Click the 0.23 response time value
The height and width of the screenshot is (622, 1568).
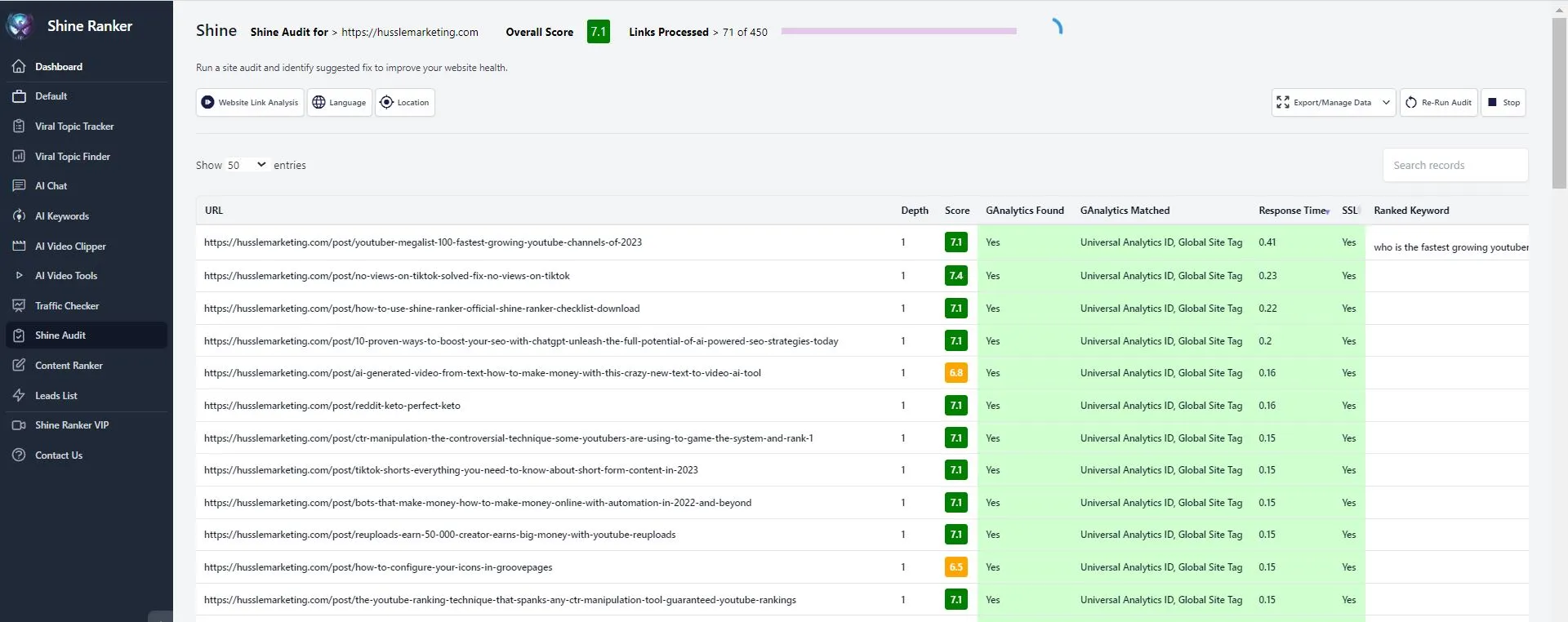click(1267, 276)
